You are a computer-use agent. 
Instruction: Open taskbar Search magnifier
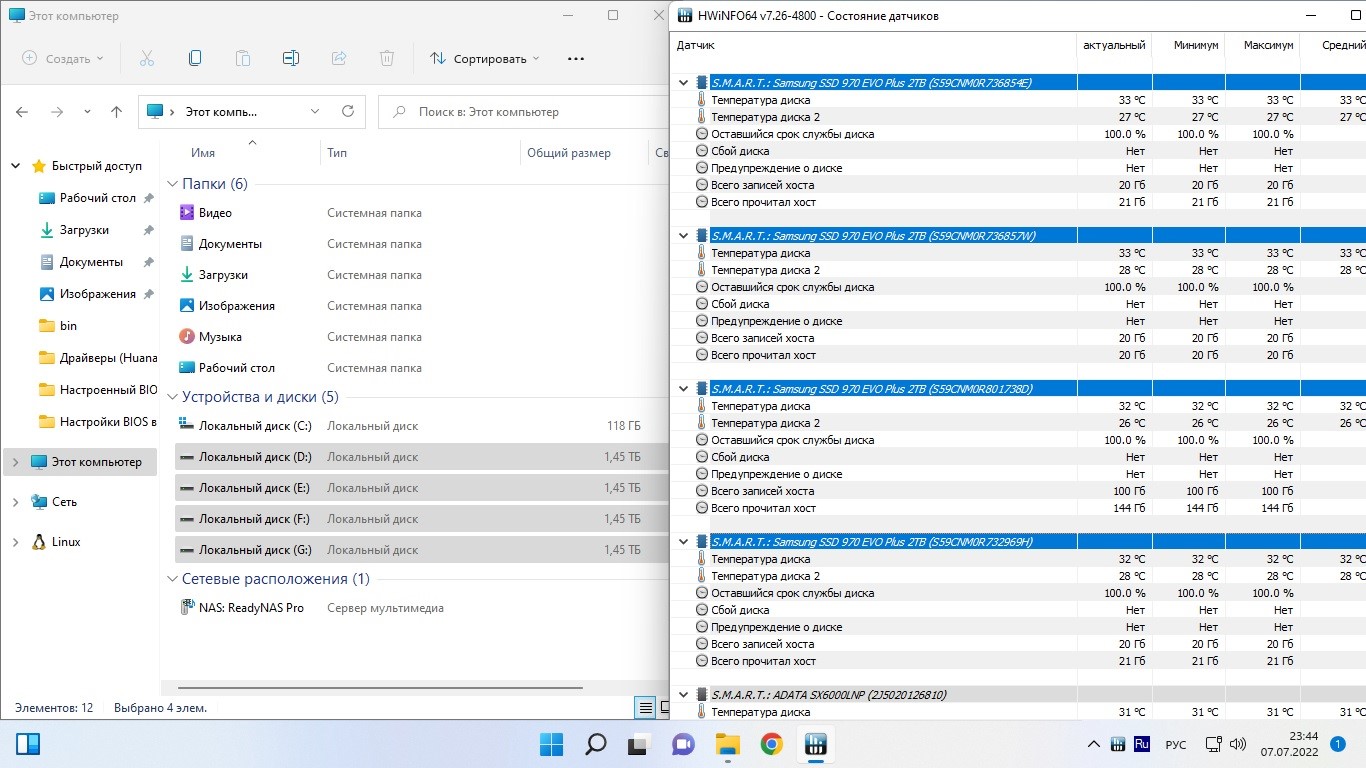click(x=595, y=744)
